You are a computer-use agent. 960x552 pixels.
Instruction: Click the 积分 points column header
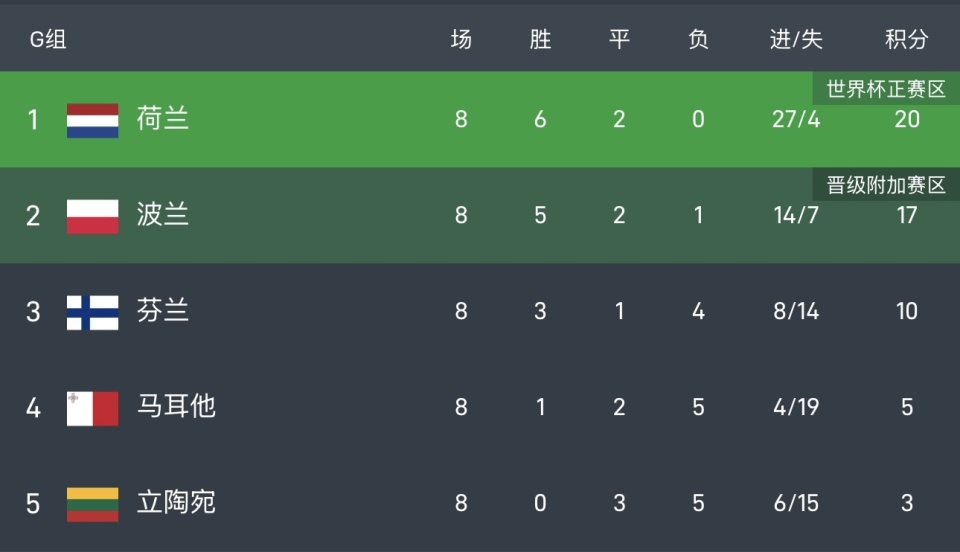(x=906, y=40)
